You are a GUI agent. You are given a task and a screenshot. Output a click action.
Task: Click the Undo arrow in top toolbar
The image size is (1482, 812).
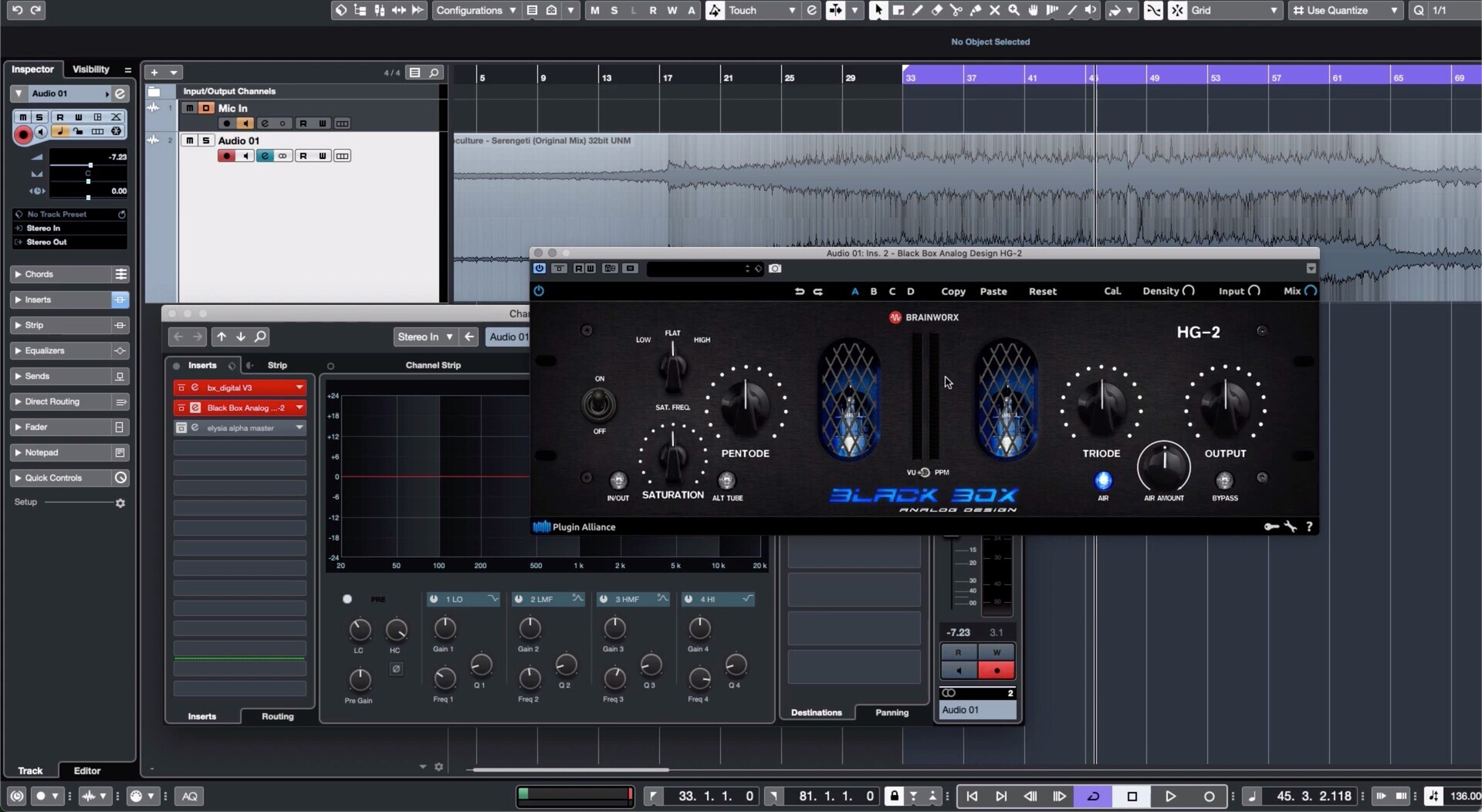click(x=16, y=10)
